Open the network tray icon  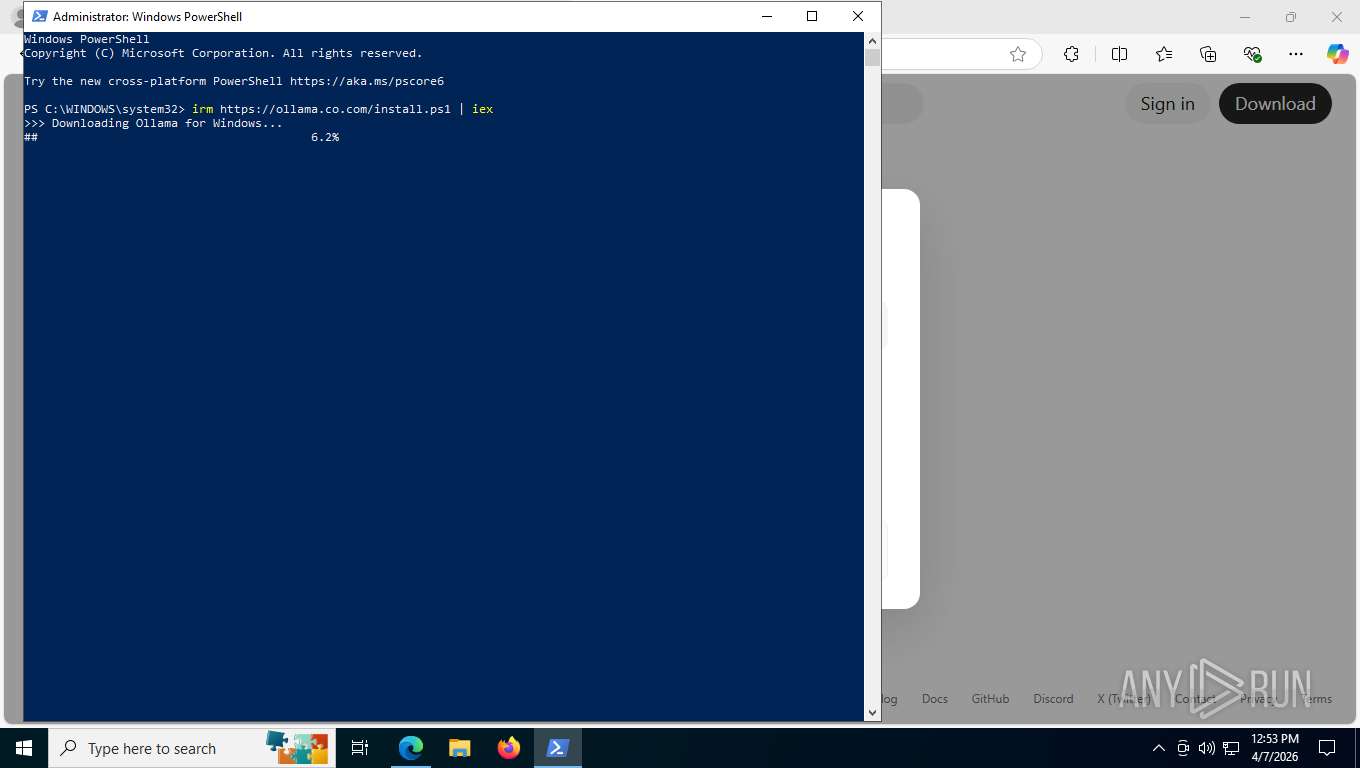point(1230,748)
